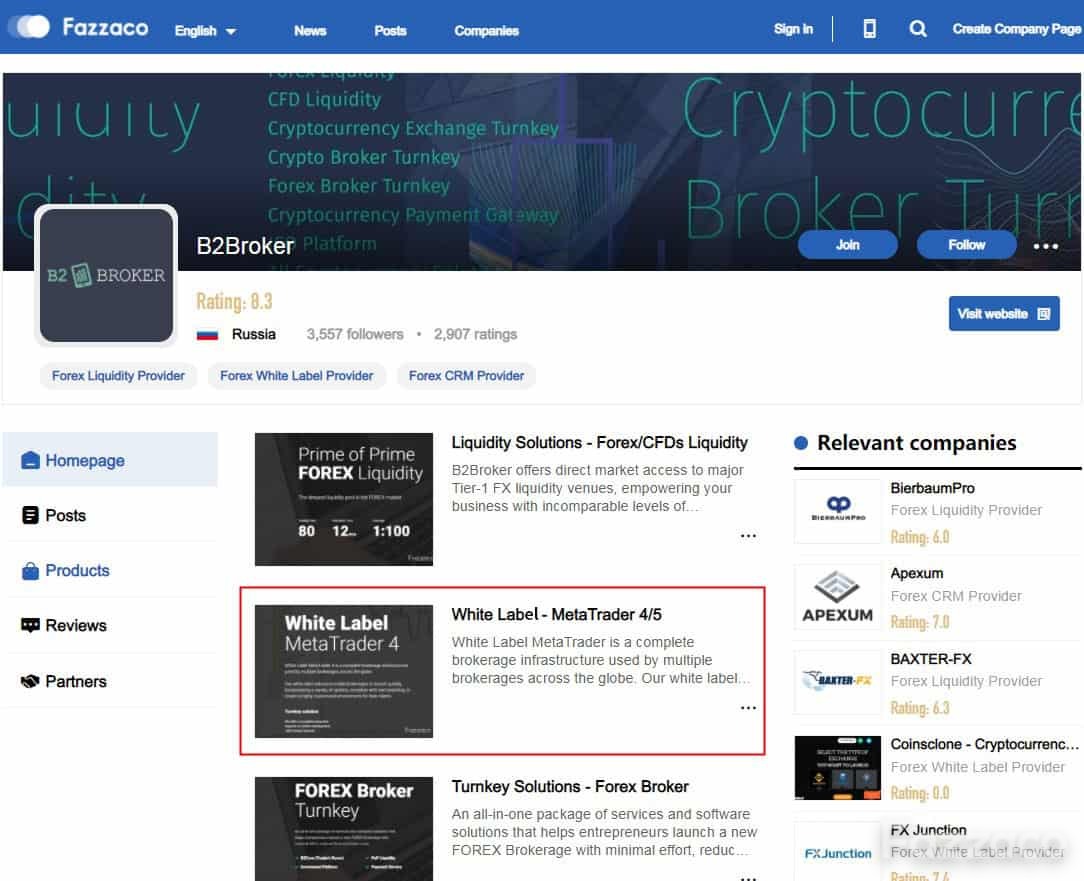Viewport: 1084px width, 881px height.
Task: Click the Fazzaco logo icon
Action: point(29,27)
